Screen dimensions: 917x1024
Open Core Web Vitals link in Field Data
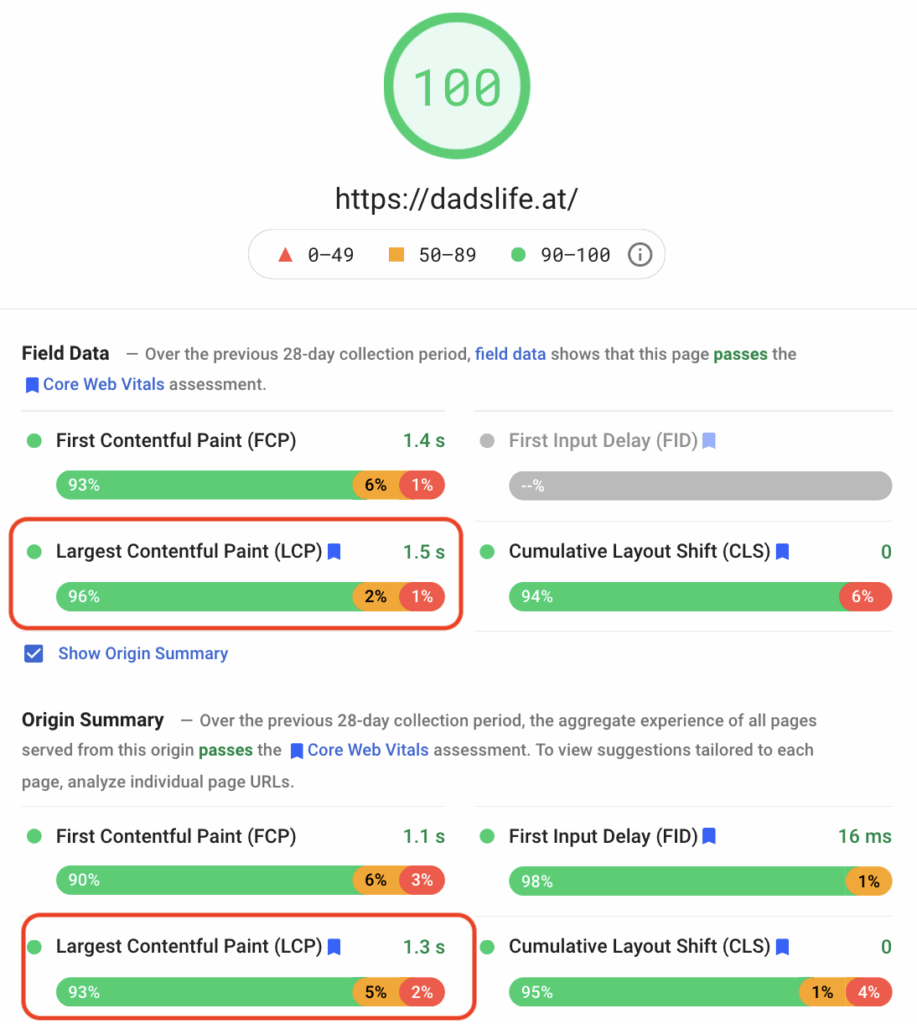tap(103, 384)
